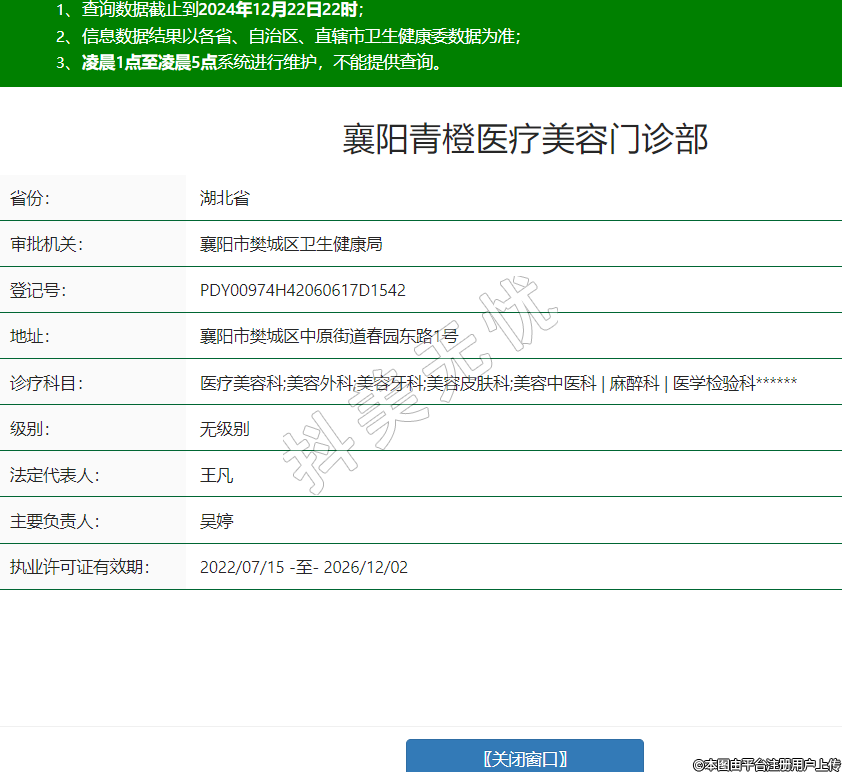The height and width of the screenshot is (772, 842).
Task: Click the notice about 凌晨1点至凌晨5点 maintenance
Action: pyautogui.click(x=262, y=62)
